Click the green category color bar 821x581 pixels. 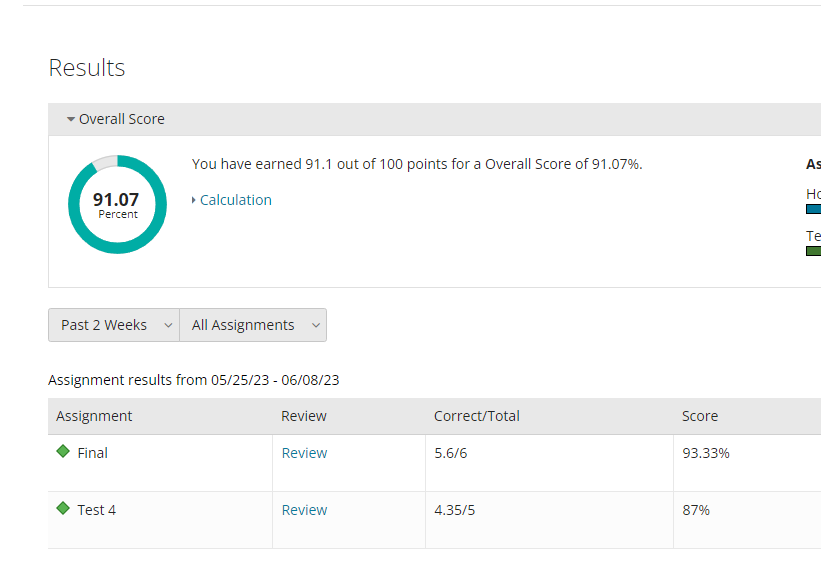[x=813, y=251]
